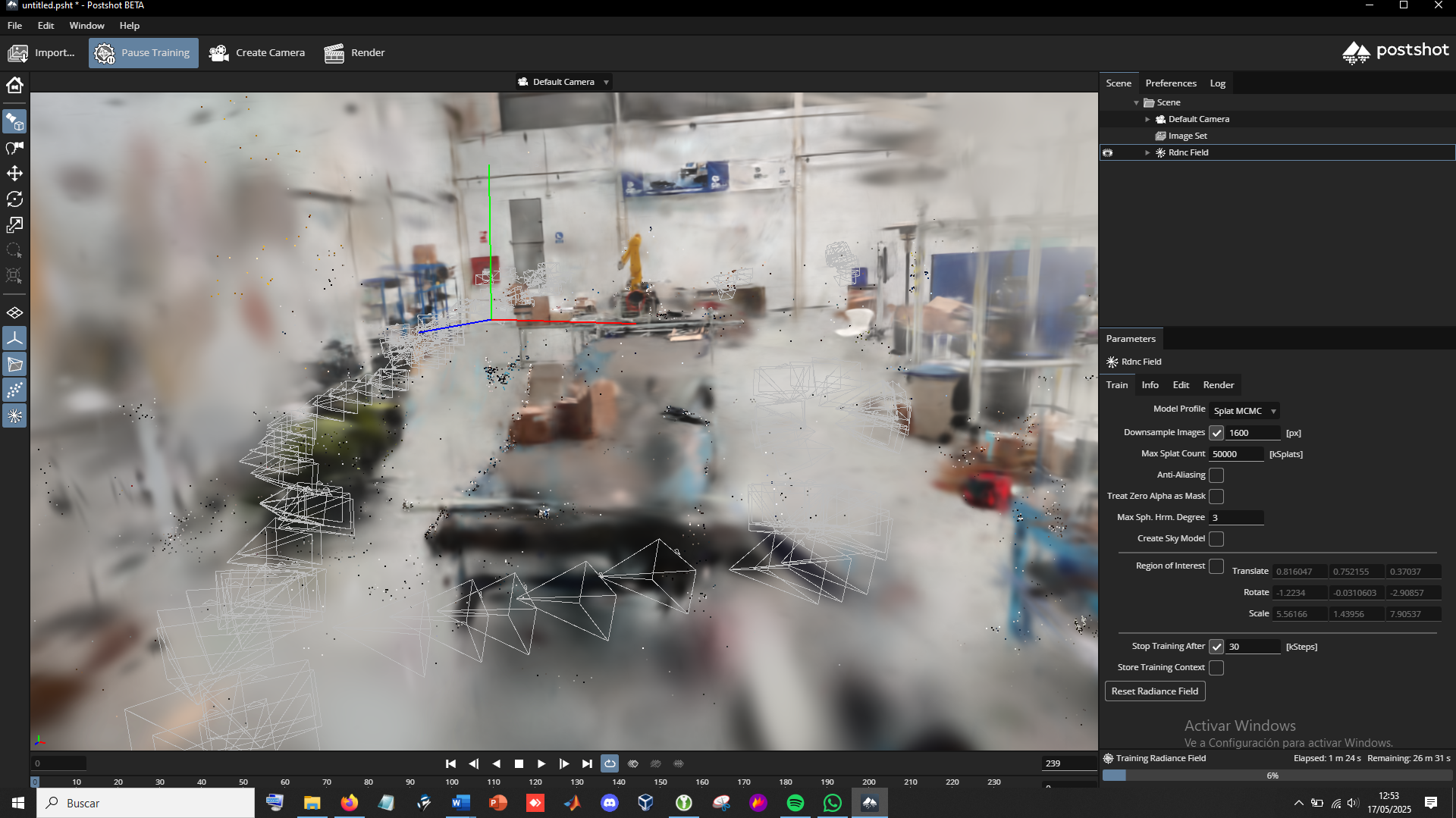Viewport: 1456px width, 818px height.
Task: Select the Scale tool
Action: point(14,225)
